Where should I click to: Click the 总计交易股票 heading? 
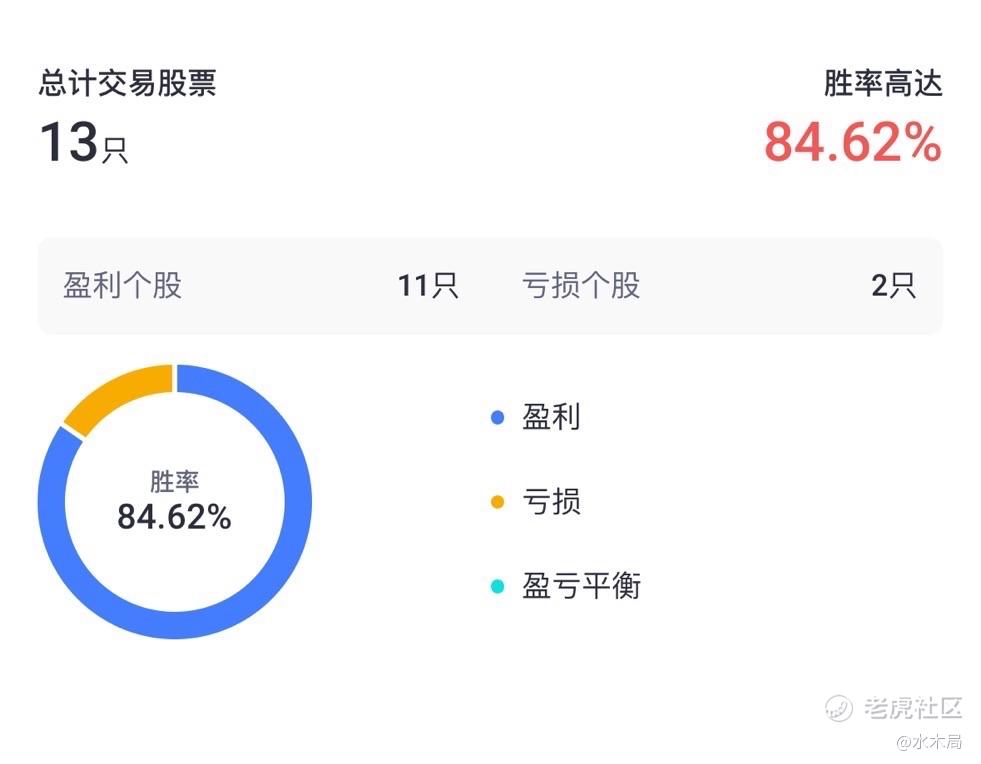pyautogui.click(x=128, y=84)
